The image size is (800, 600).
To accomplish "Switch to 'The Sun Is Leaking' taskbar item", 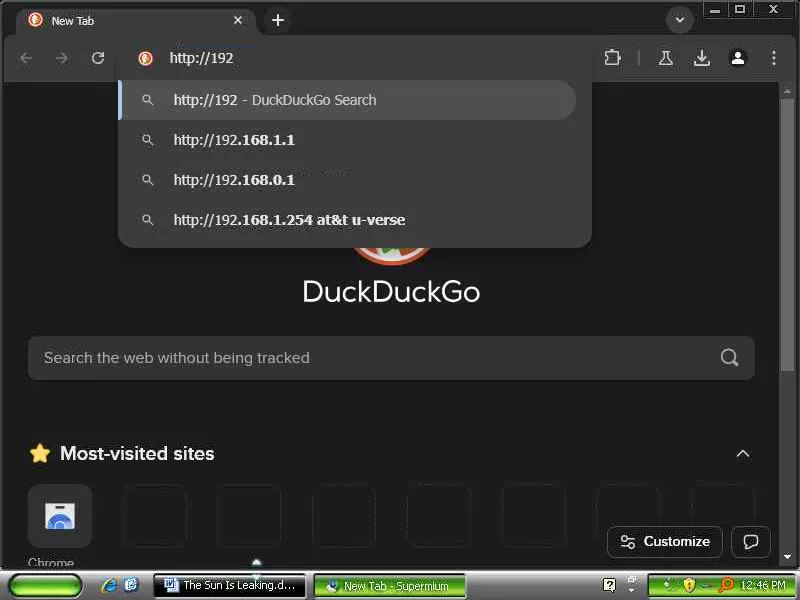I will [x=230, y=585].
